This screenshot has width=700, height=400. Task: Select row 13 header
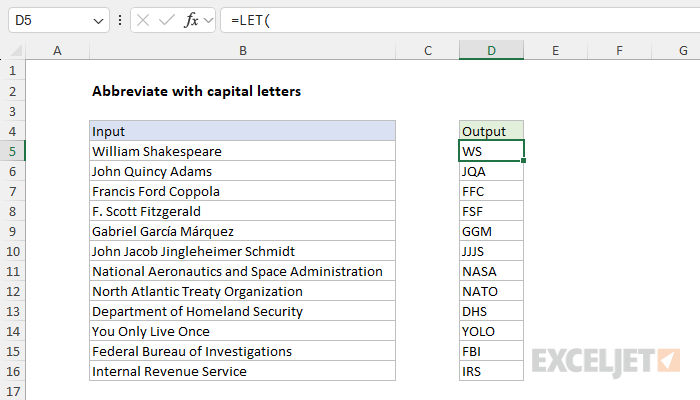(x=12, y=311)
